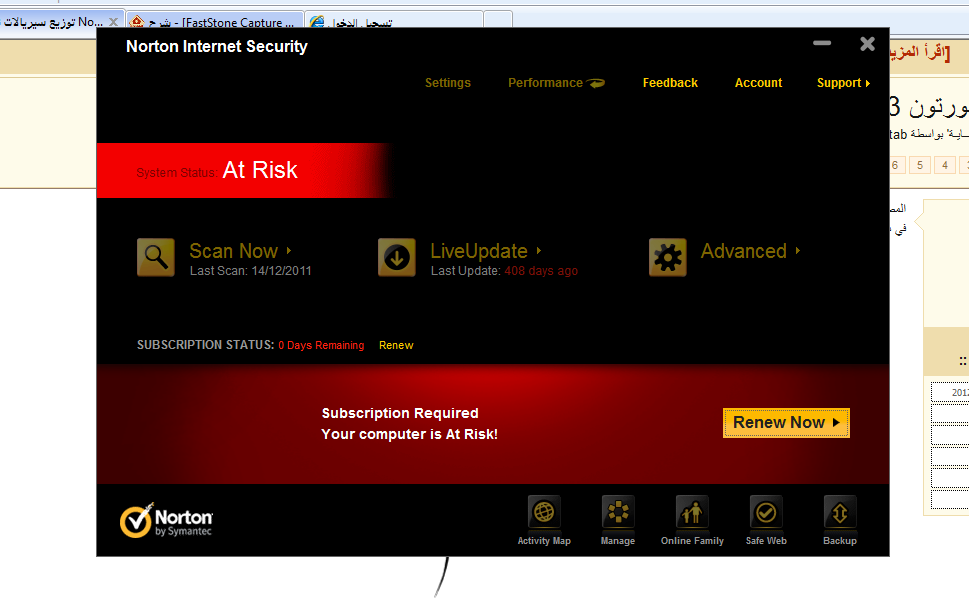Click the Scan Now magnifier icon

(x=156, y=257)
